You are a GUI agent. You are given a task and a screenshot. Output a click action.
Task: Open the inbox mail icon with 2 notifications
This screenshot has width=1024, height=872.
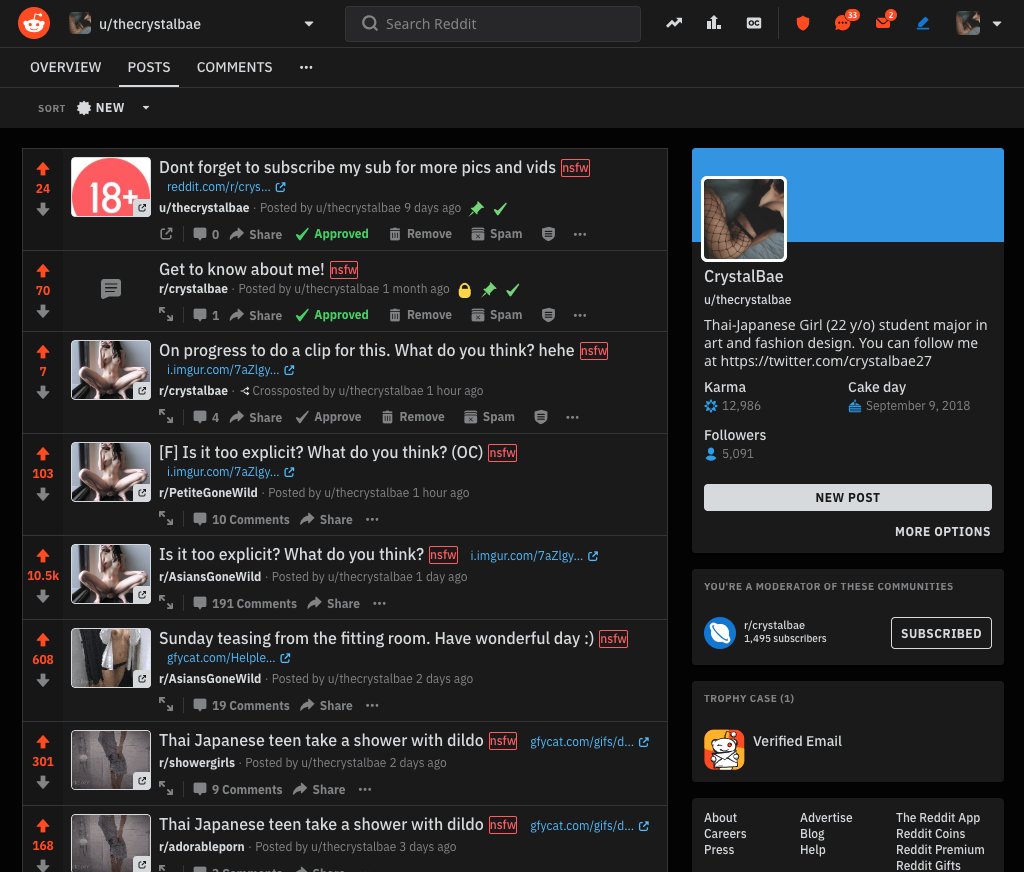(x=883, y=23)
